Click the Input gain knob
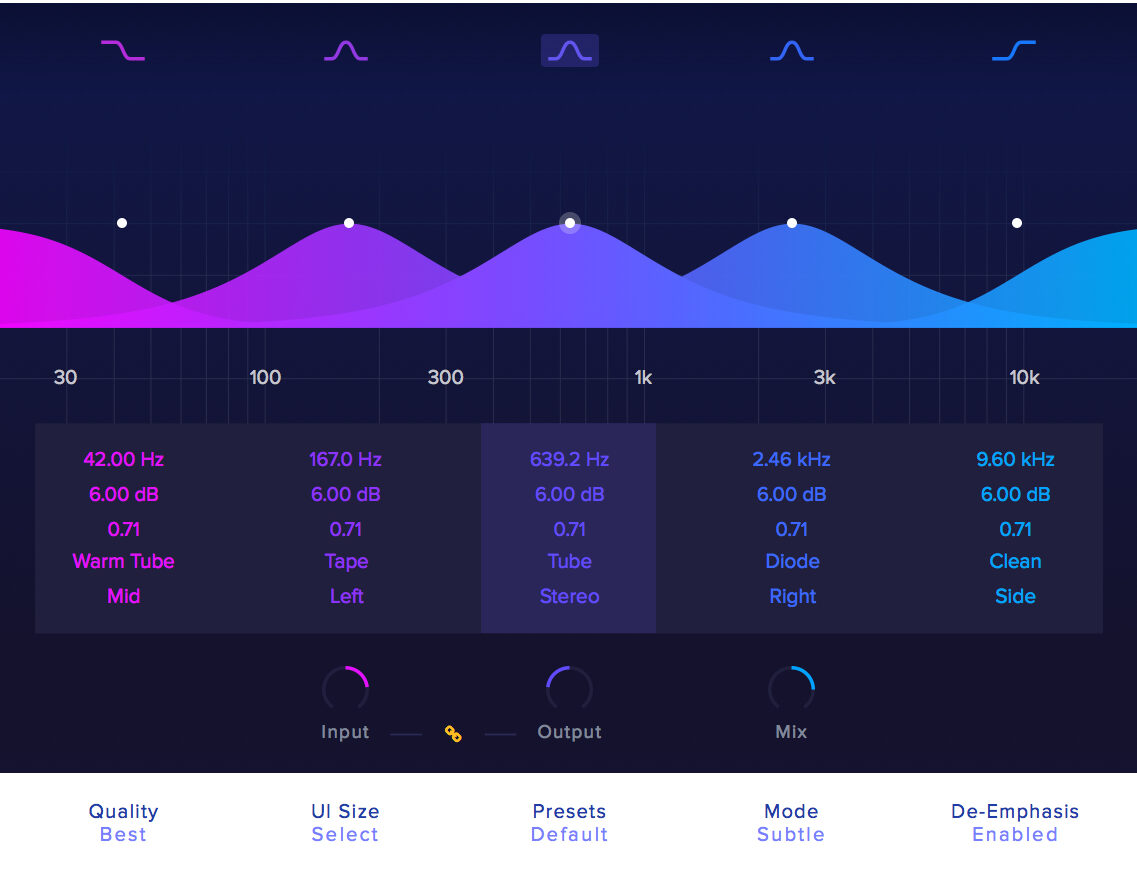 click(346, 689)
